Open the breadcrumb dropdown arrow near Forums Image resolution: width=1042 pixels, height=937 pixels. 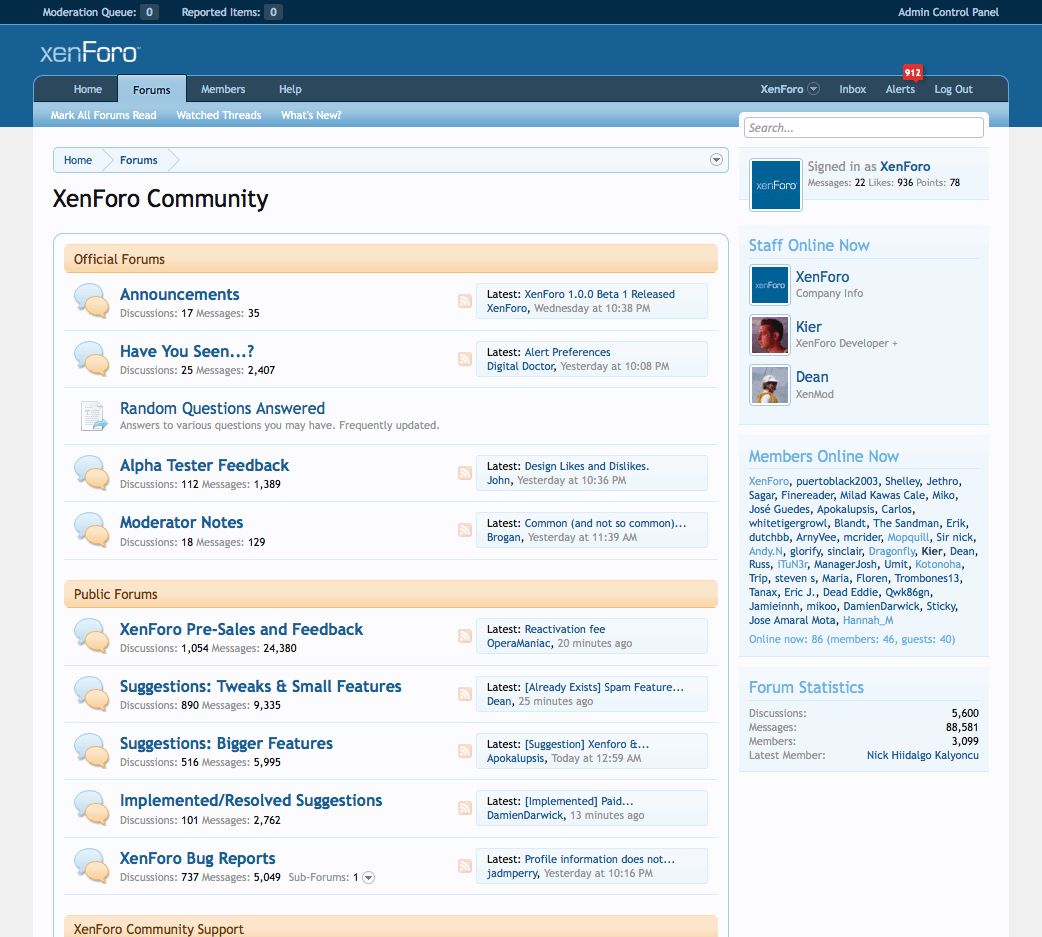(715, 160)
